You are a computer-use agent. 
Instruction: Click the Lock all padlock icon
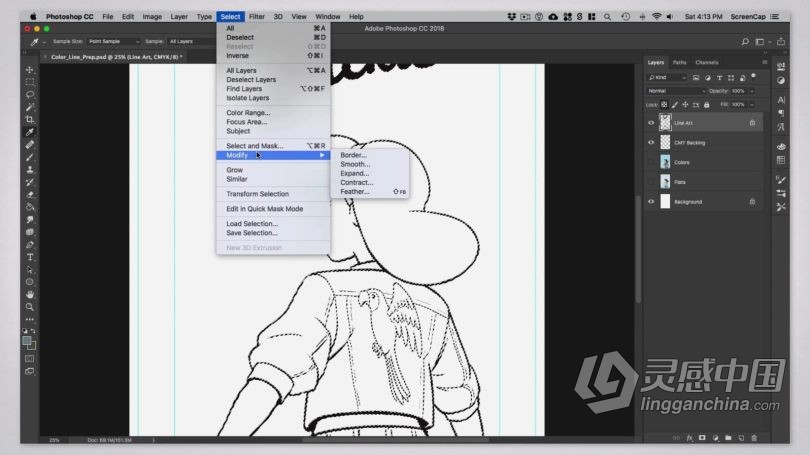[x=707, y=105]
